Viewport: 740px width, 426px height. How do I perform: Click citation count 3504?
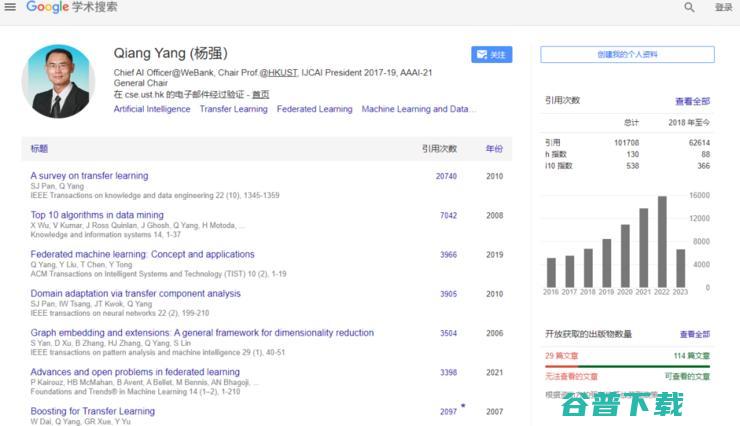(448, 333)
